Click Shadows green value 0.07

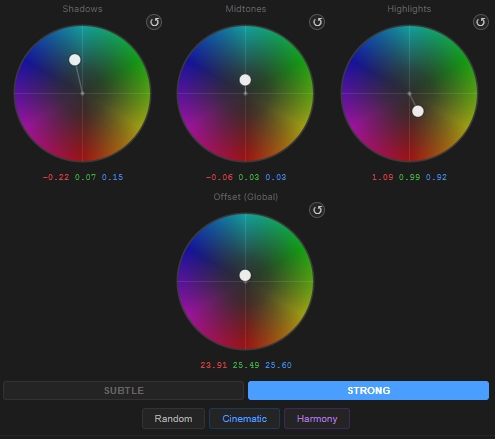tap(85, 177)
